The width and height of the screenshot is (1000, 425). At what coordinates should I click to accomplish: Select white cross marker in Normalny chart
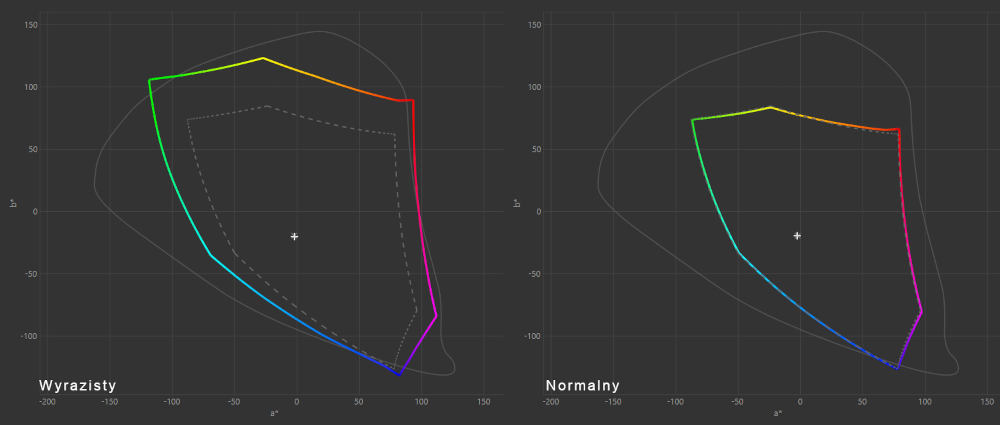tap(797, 236)
